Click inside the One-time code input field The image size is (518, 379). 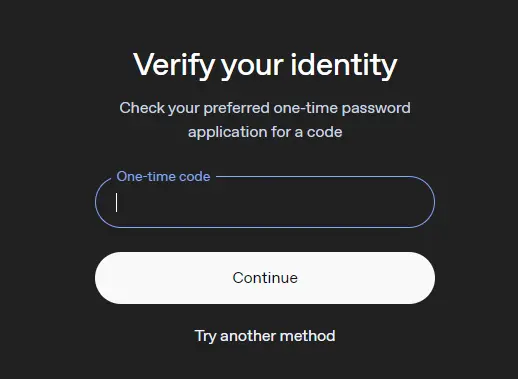265,202
